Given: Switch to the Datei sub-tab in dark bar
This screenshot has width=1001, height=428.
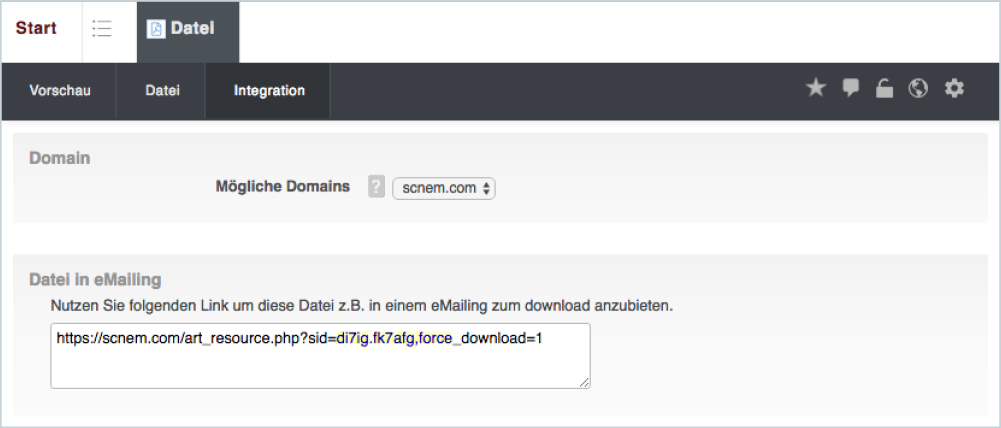Looking at the screenshot, I should (x=162, y=91).
